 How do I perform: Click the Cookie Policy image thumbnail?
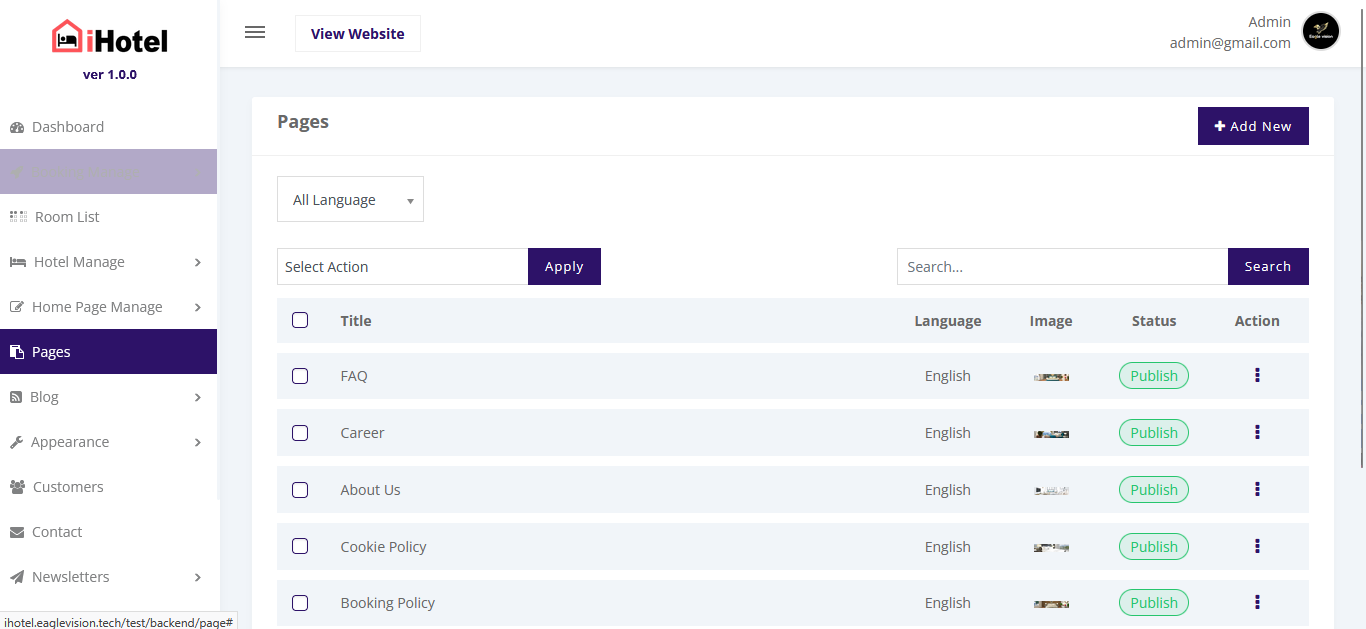[x=1051, y=547]
